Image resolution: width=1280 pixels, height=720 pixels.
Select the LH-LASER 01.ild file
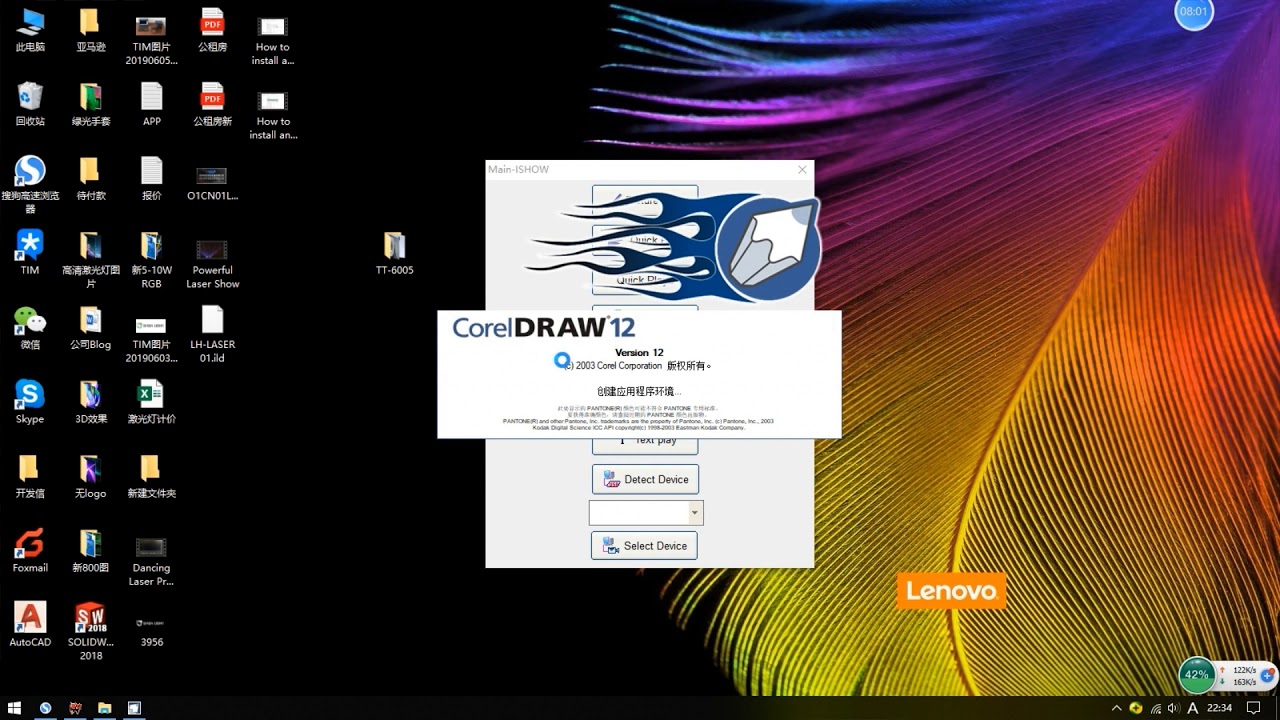coord(213,333)
